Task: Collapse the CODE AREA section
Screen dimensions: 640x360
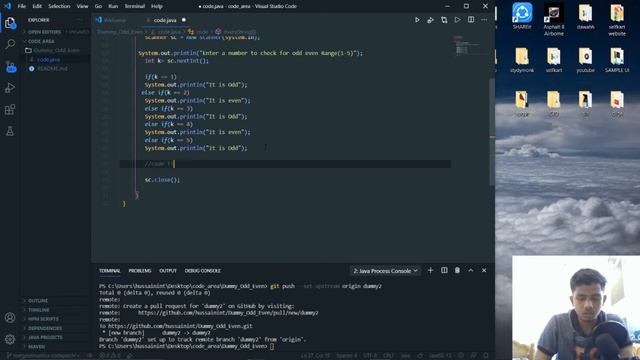Action: (x=56, y=41)
